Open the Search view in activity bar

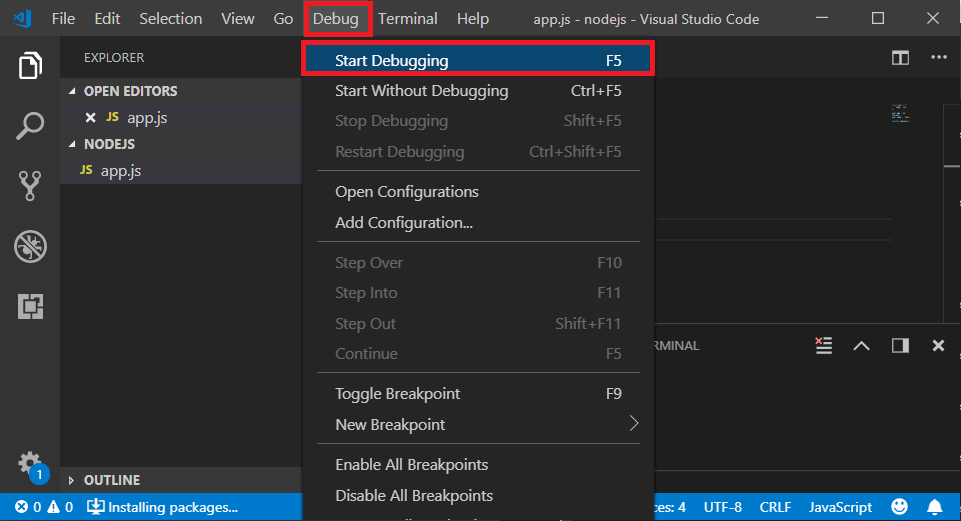30,126
